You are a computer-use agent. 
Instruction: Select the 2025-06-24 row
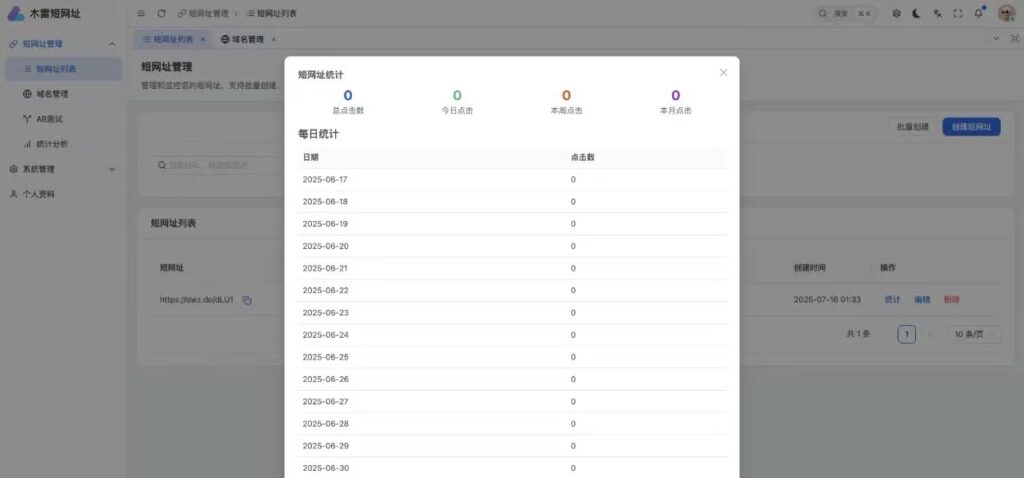[512, 335]
